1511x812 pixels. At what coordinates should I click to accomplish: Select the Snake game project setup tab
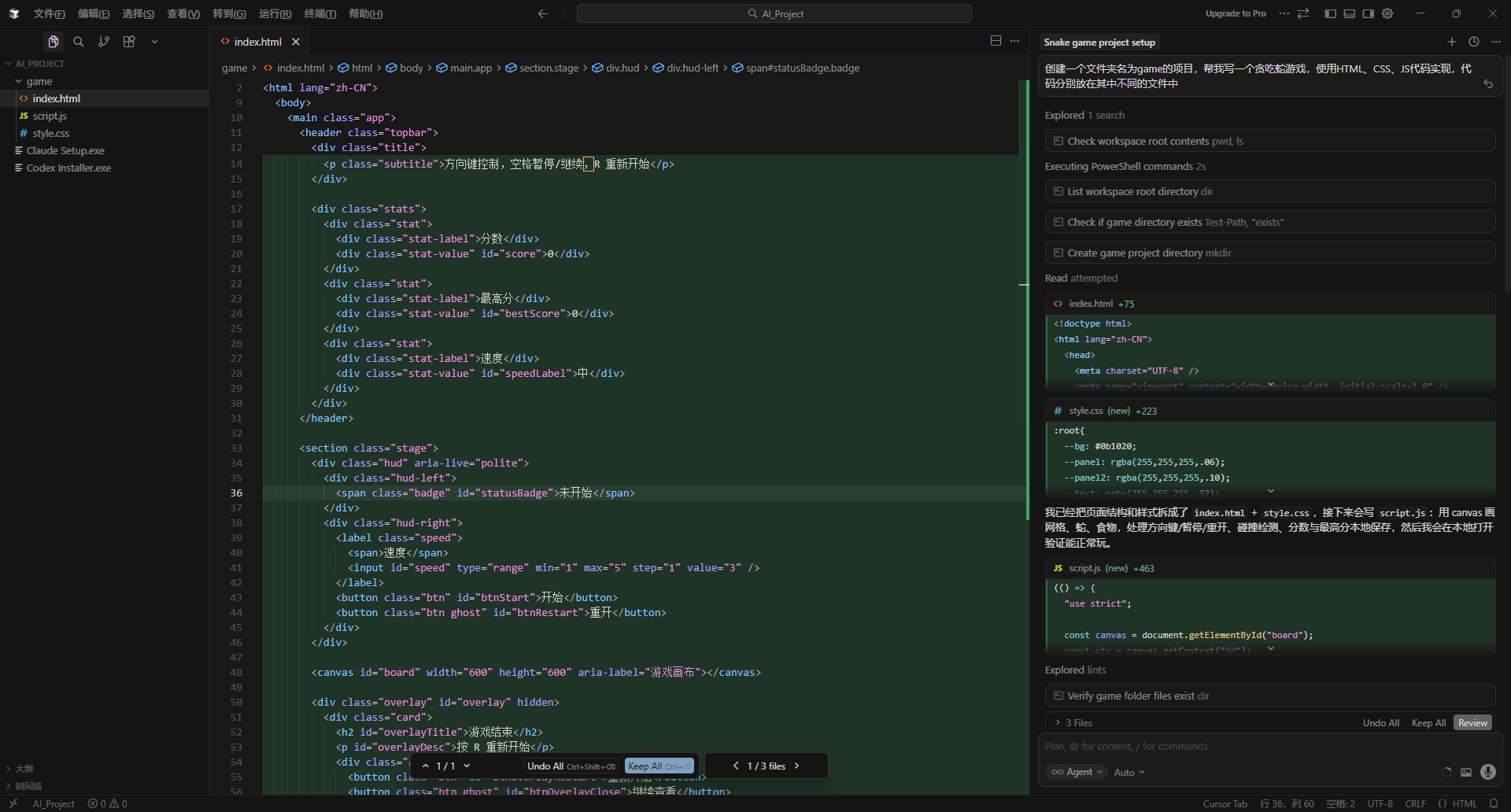(x=1099, y=42)
